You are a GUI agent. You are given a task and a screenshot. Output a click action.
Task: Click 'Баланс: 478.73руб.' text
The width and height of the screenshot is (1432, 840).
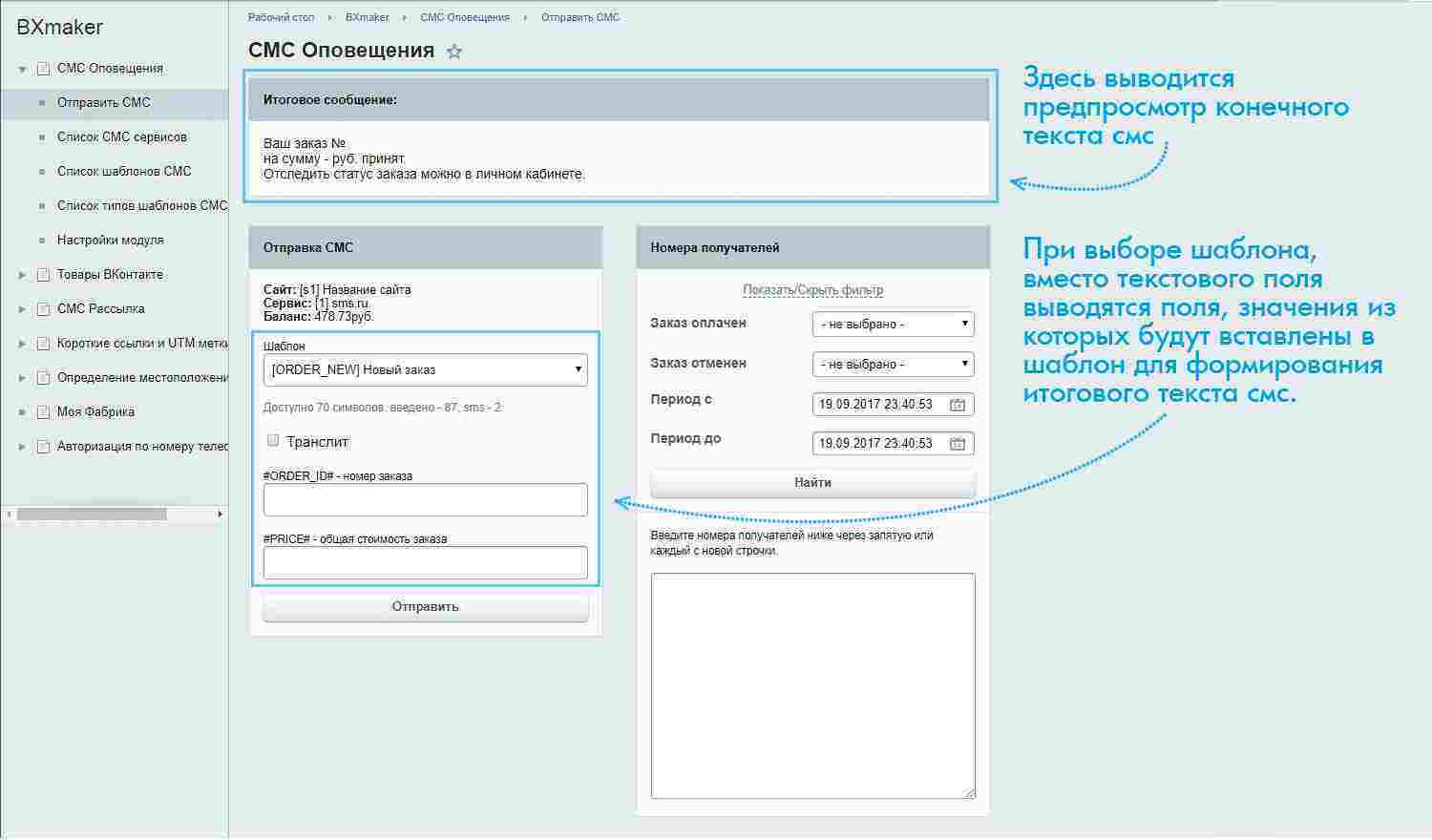pyautogui.click(x=318, y=317)
